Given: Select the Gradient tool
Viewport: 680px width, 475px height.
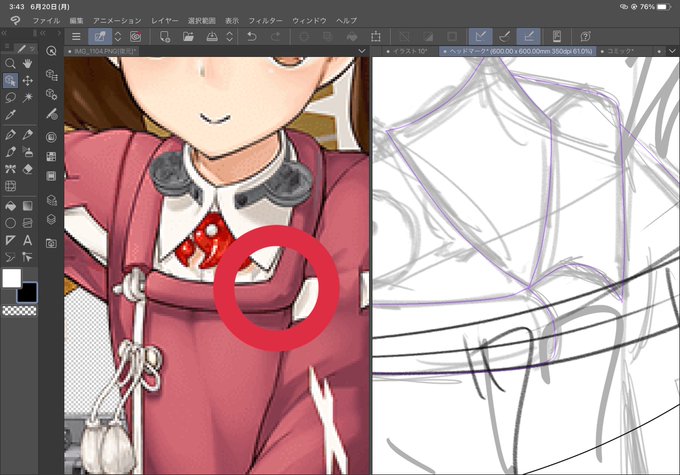Looking at the screenshot, I should (27, 206).
